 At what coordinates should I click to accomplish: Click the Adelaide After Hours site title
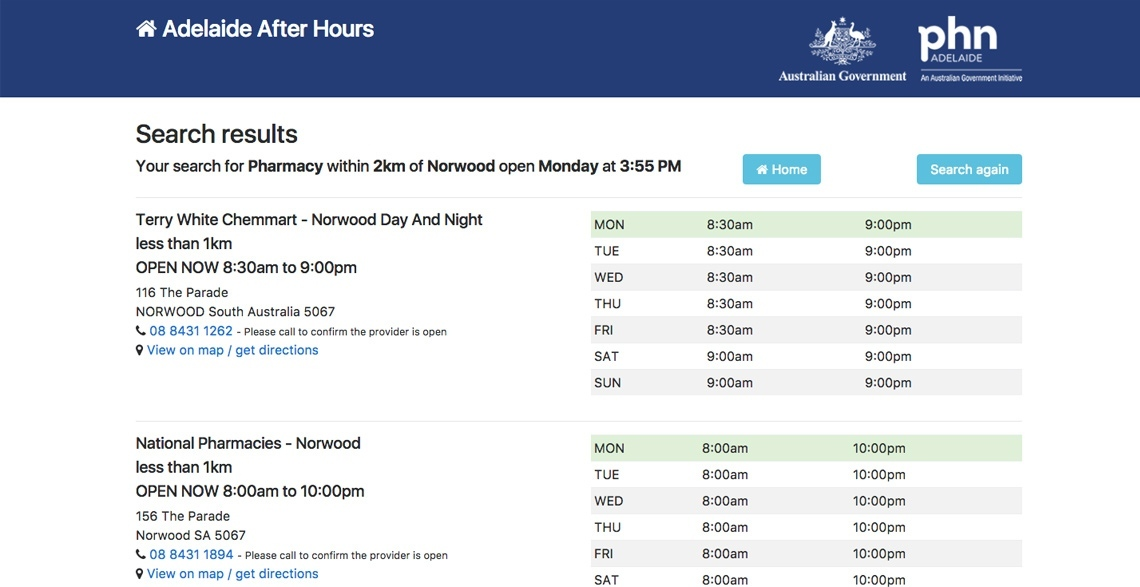268,27
